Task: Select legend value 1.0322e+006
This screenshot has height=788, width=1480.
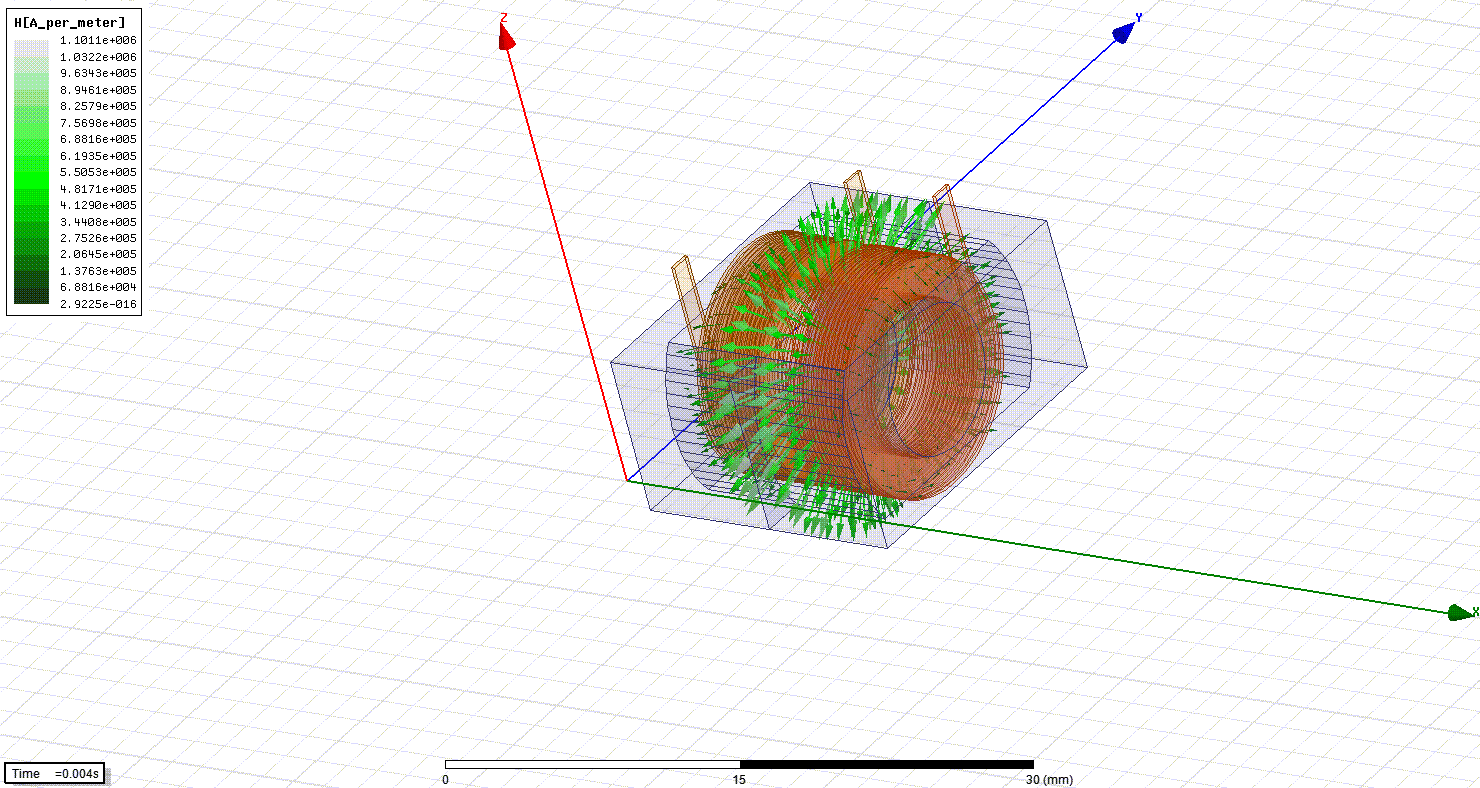Action: [98, 57]
